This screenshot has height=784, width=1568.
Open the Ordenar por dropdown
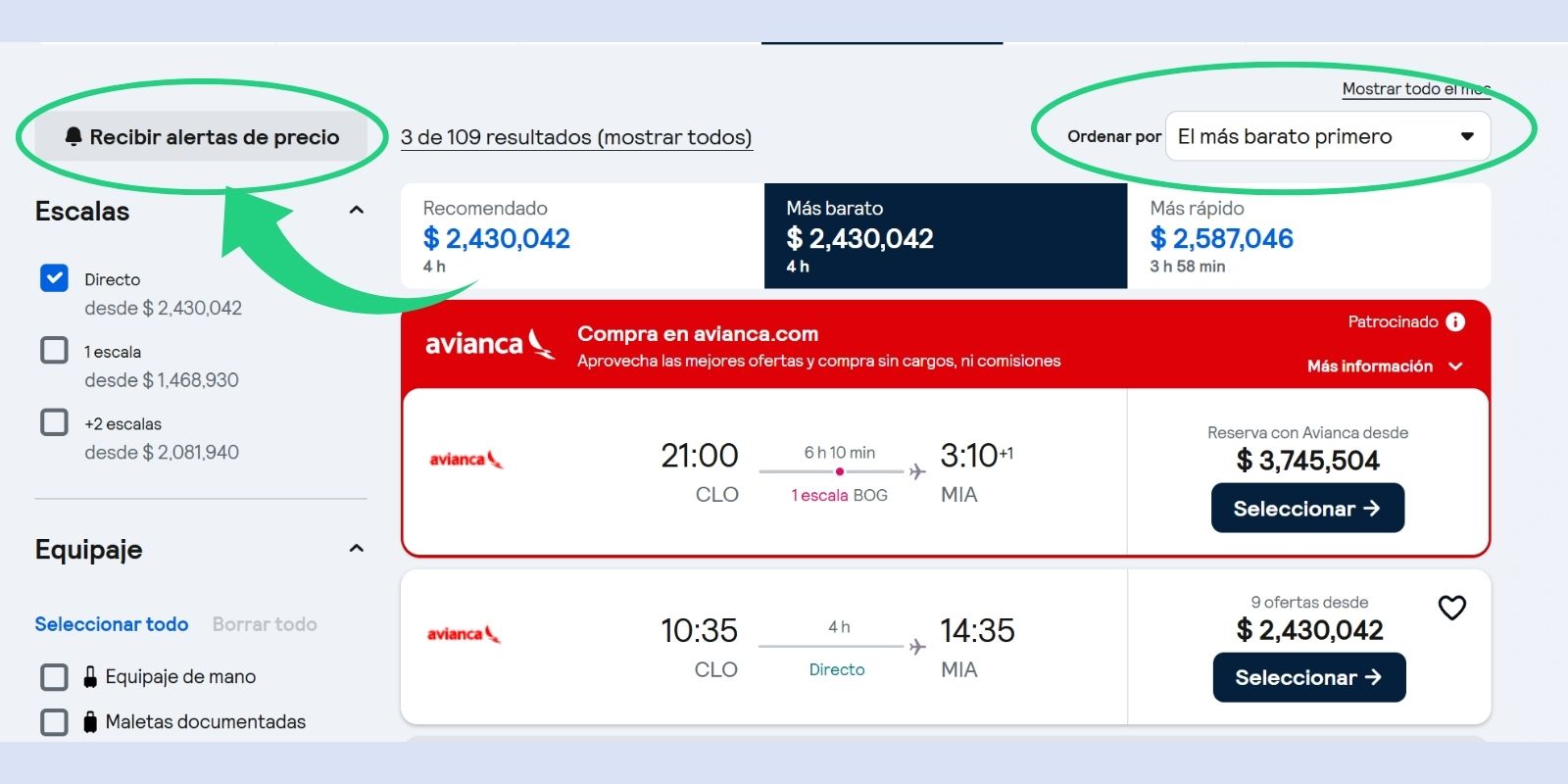(x=1327, y=136)
